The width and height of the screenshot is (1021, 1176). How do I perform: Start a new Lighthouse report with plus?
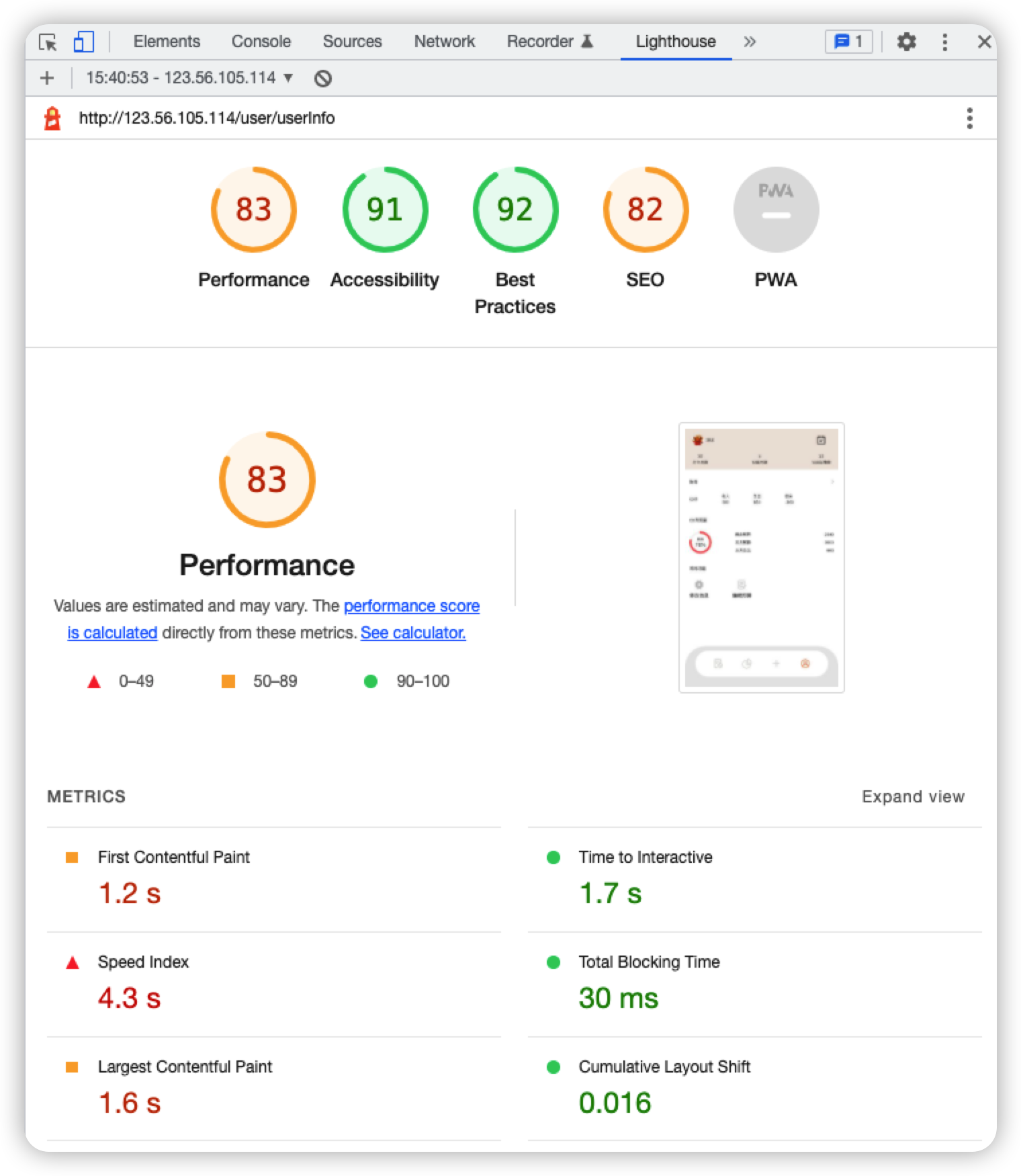point(47,78)
